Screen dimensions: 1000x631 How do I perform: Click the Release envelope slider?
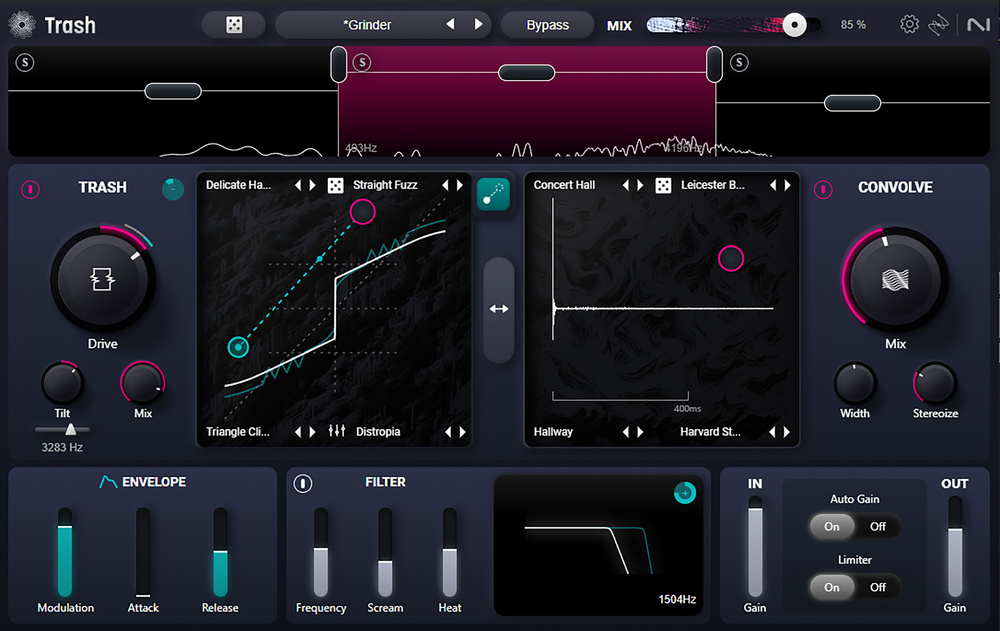(220, 553)
